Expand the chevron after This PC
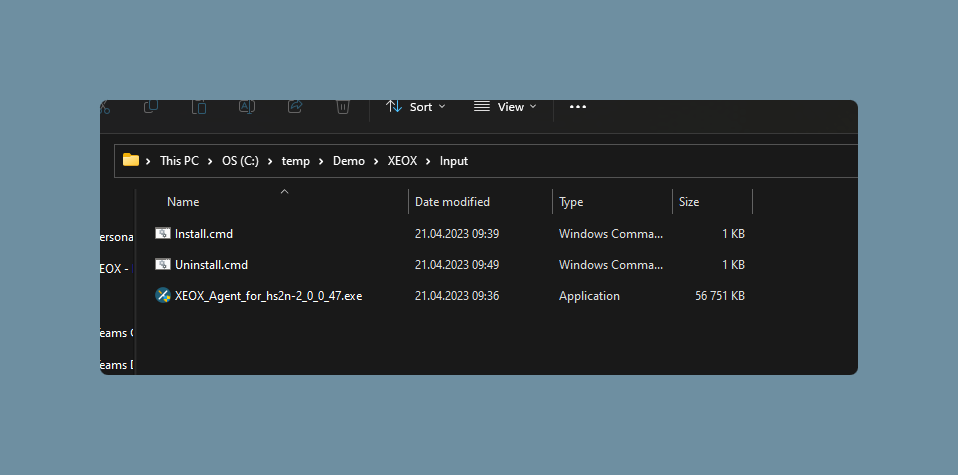The height and width of the screenshot is (475, 958). point(210,161)
